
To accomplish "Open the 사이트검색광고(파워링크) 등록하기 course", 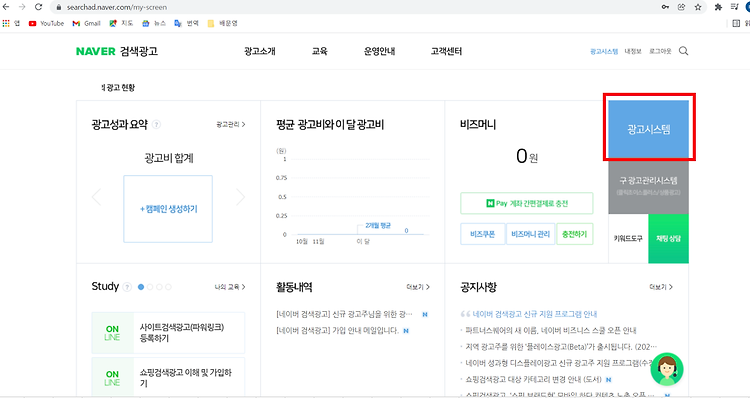I will 168,333.
